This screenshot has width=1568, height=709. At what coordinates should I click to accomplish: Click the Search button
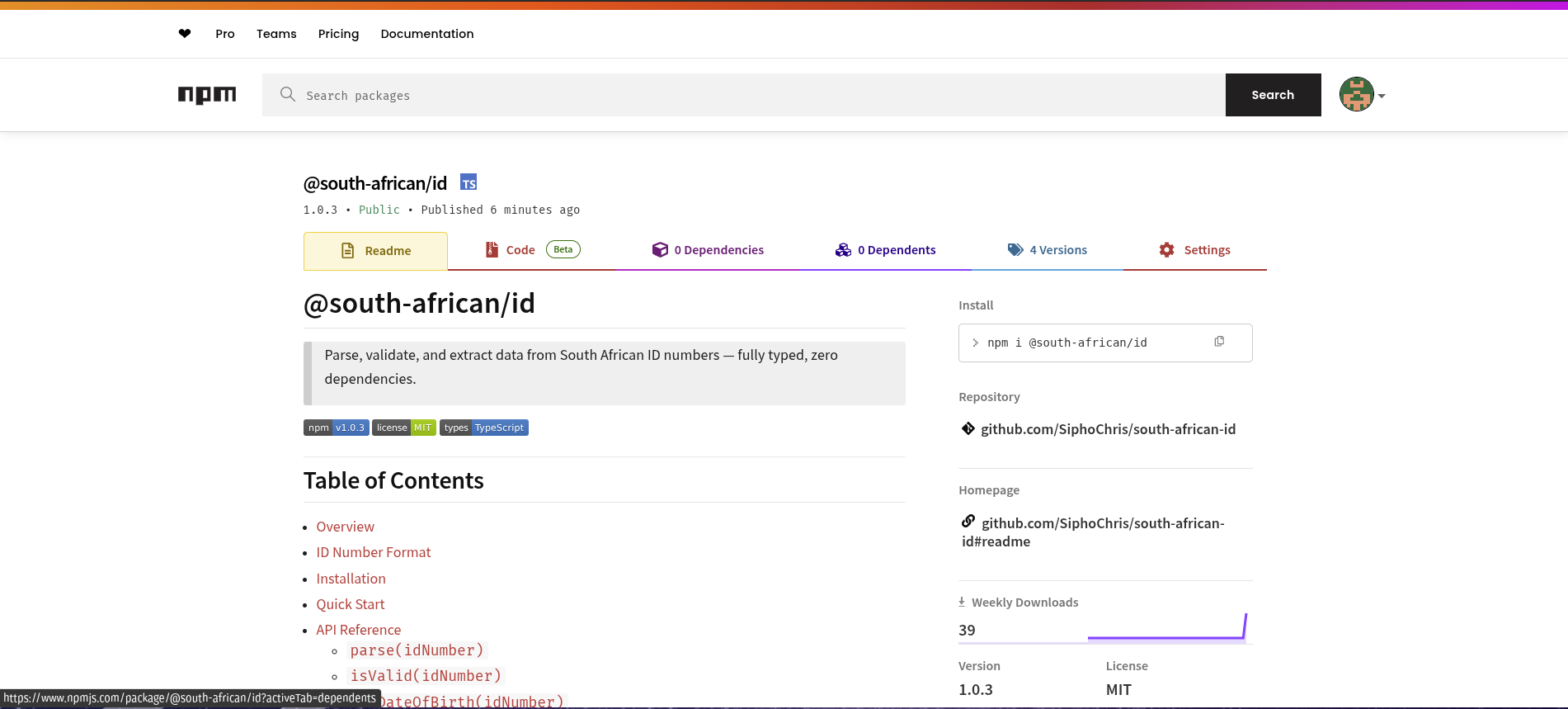coord(1273,95)
